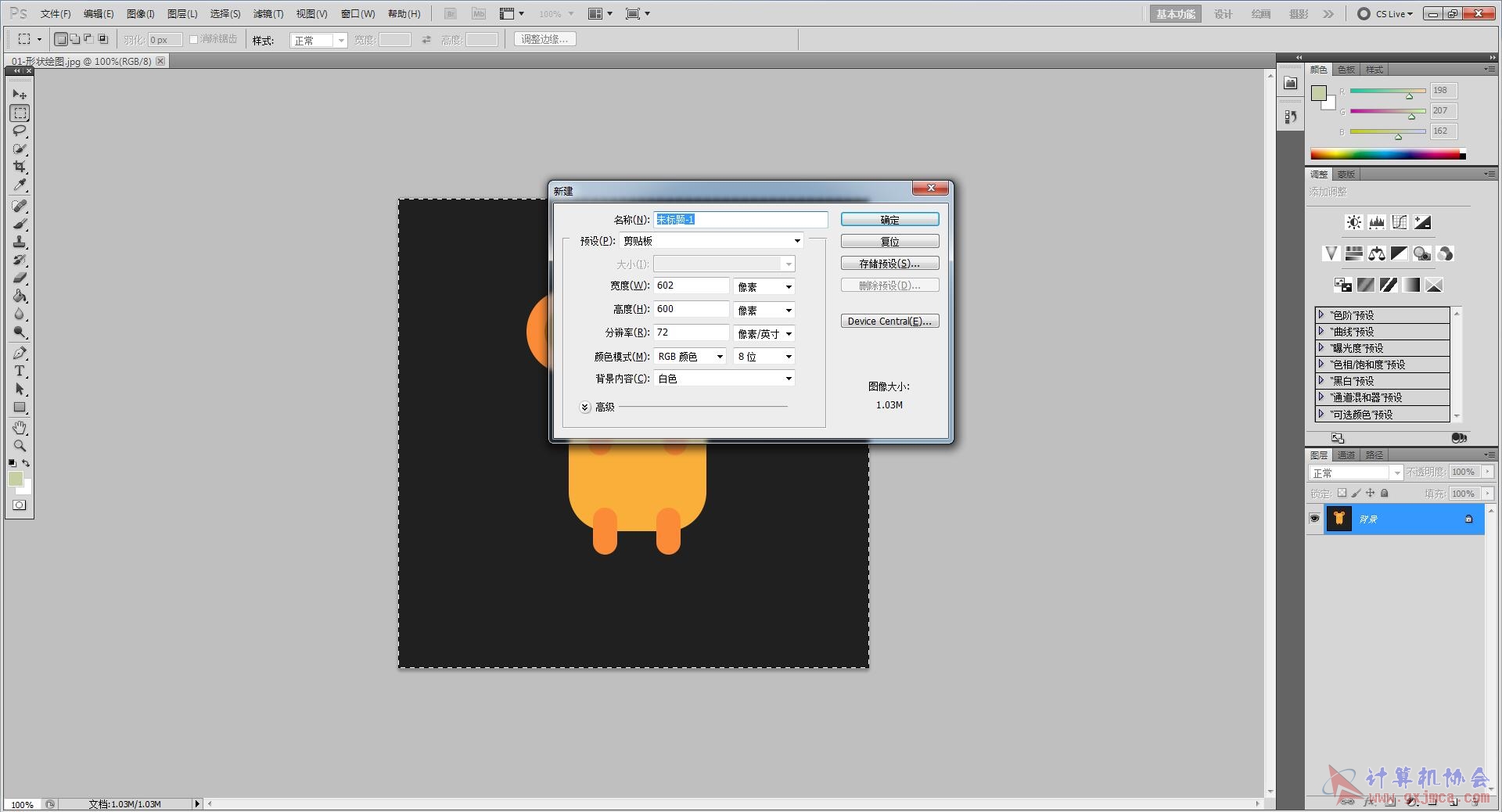Select the Brush tool
Image resolution: width=1502 pixels, height=812 pixels.
click(x=20, y=224)
